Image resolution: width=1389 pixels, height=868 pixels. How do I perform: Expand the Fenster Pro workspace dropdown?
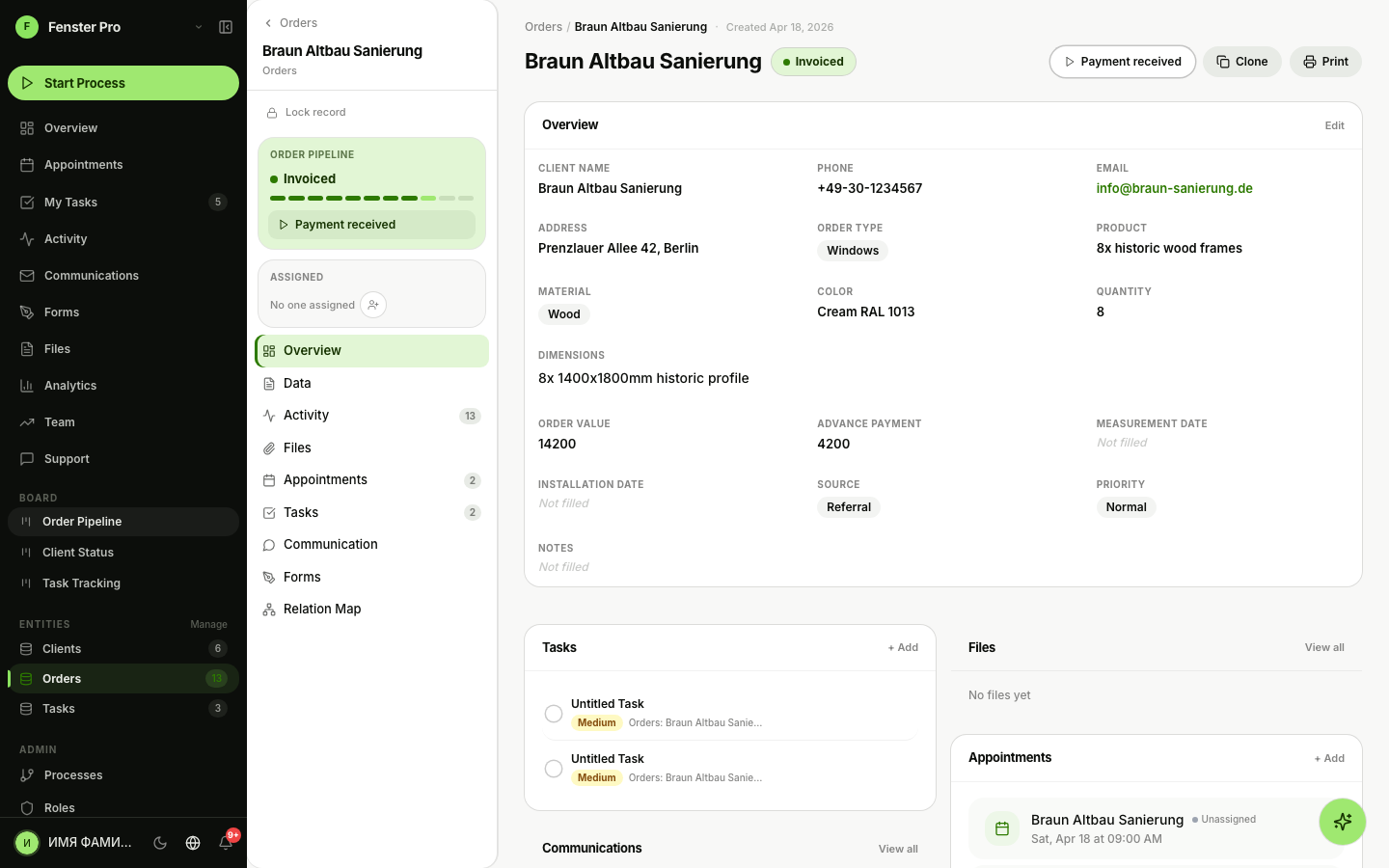199,27
